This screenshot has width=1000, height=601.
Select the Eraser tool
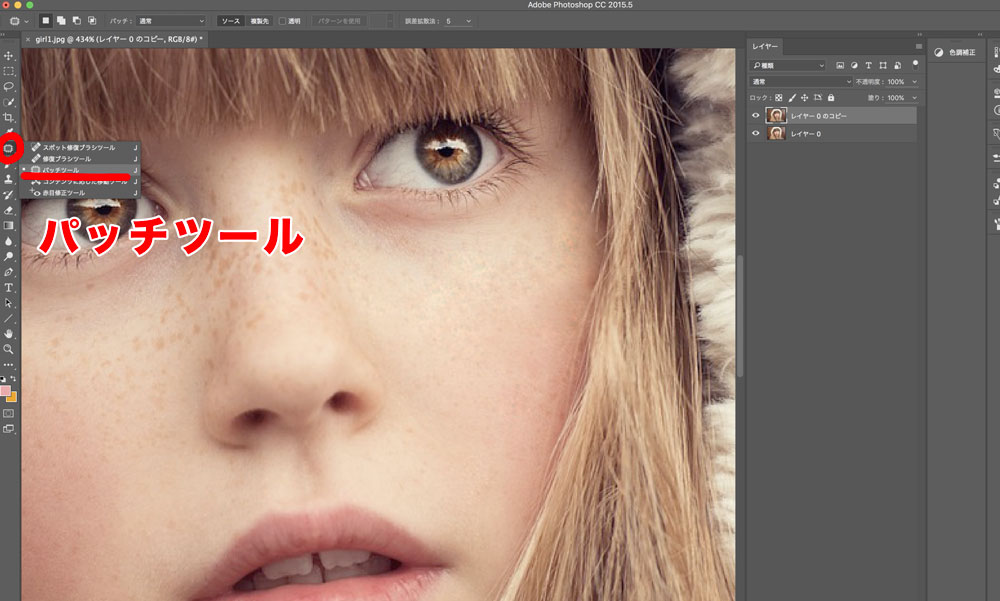[x=8, y=210]
